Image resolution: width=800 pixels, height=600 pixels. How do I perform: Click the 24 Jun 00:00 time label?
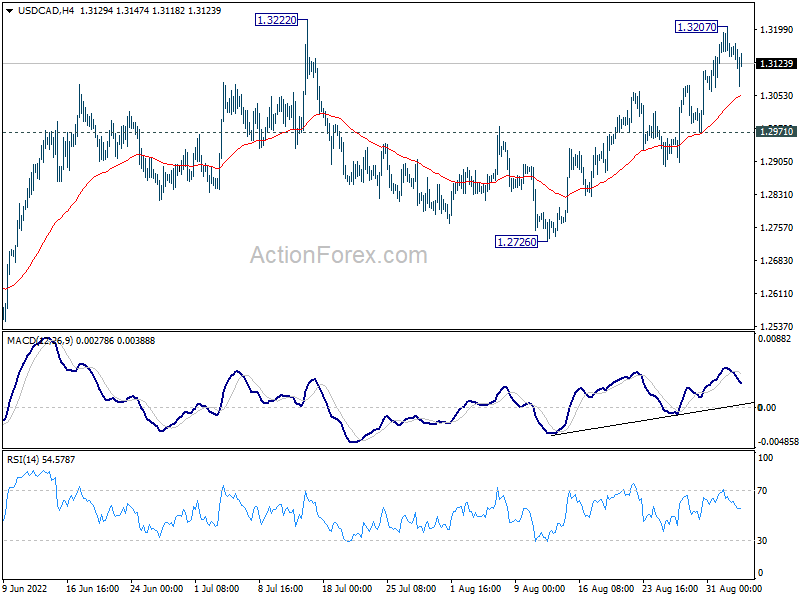tap(156, 589)
